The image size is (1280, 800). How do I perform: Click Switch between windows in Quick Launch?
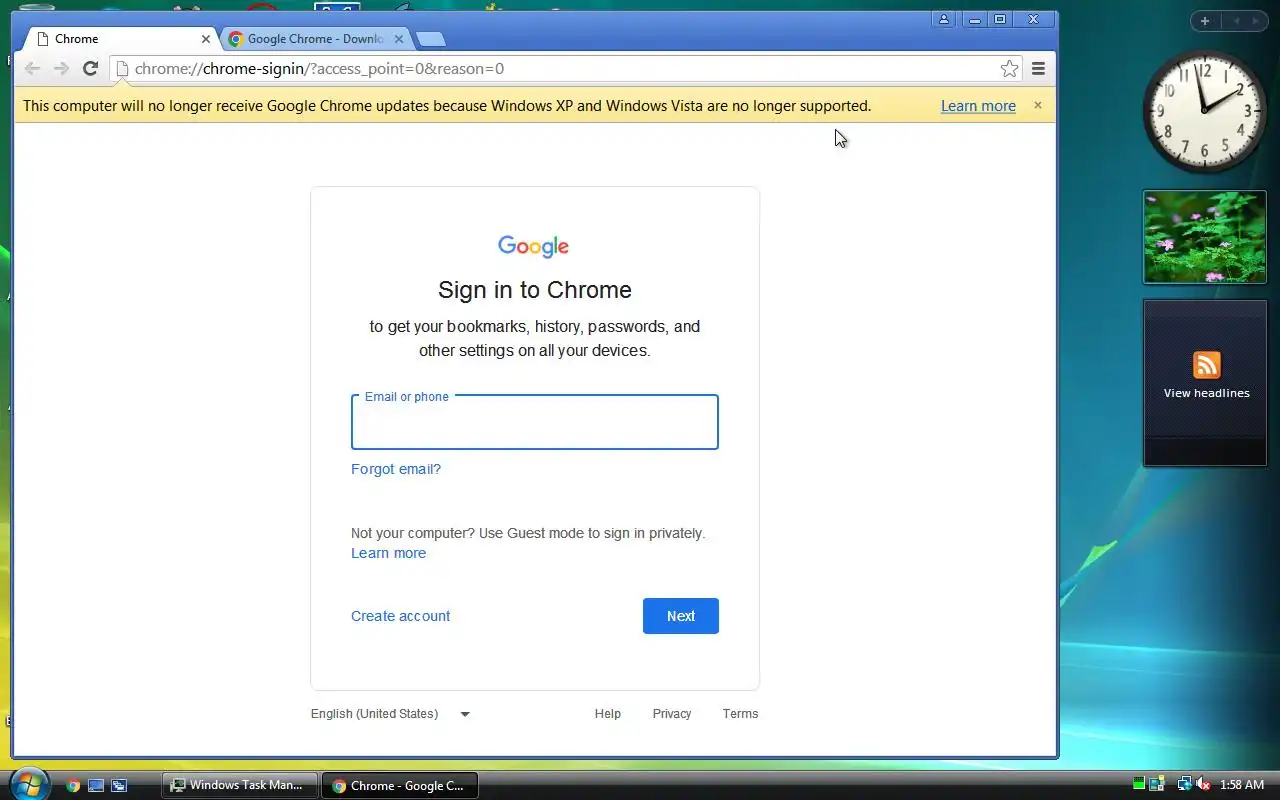pyautogui.click(x=119, y=786)
